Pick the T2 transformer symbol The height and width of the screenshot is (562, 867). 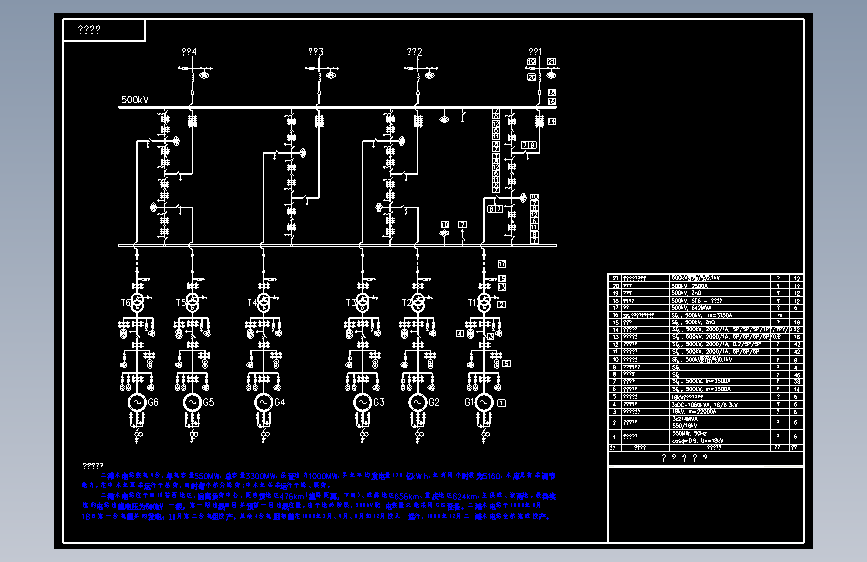418,303
